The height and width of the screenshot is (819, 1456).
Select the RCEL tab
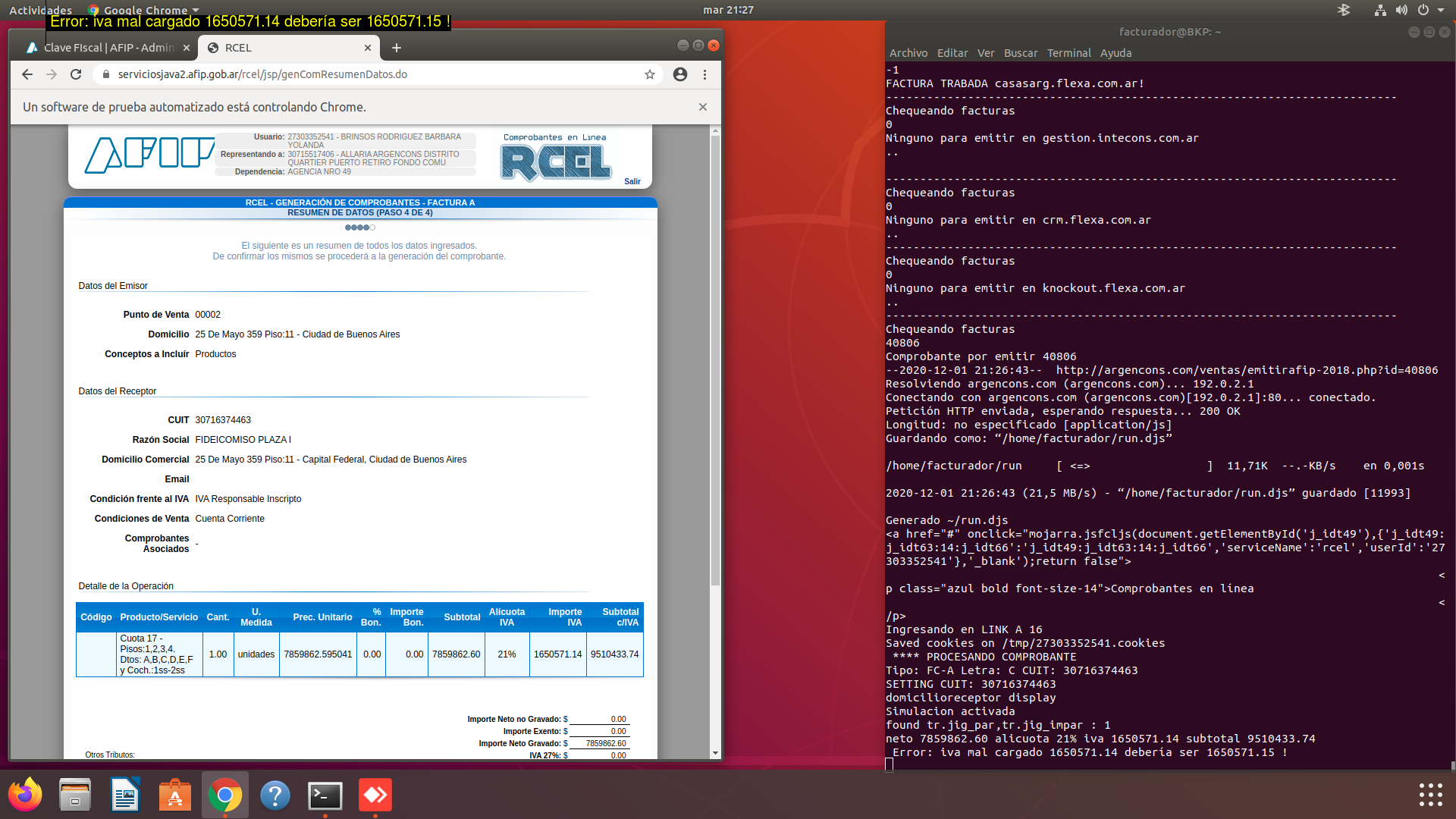click(x=288, y=48)
